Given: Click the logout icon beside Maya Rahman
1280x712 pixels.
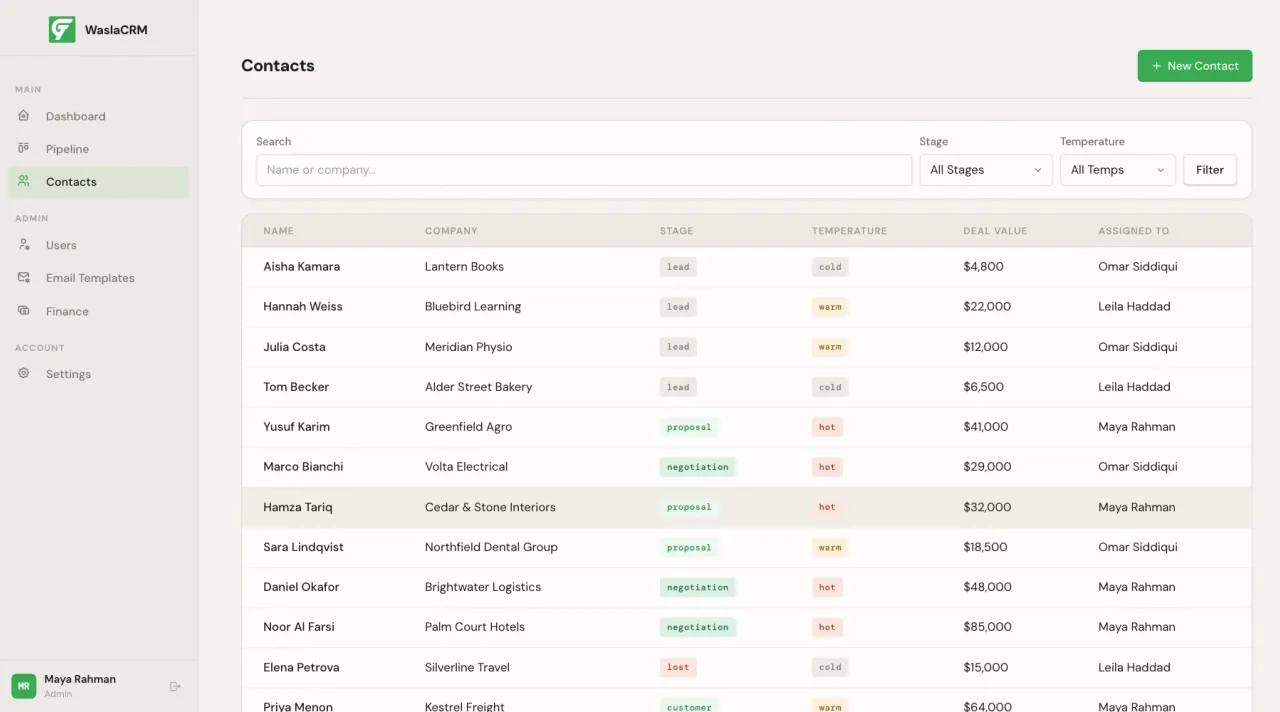Looking at the screenshot, I should pyautogui.click(x=175, y=686).
